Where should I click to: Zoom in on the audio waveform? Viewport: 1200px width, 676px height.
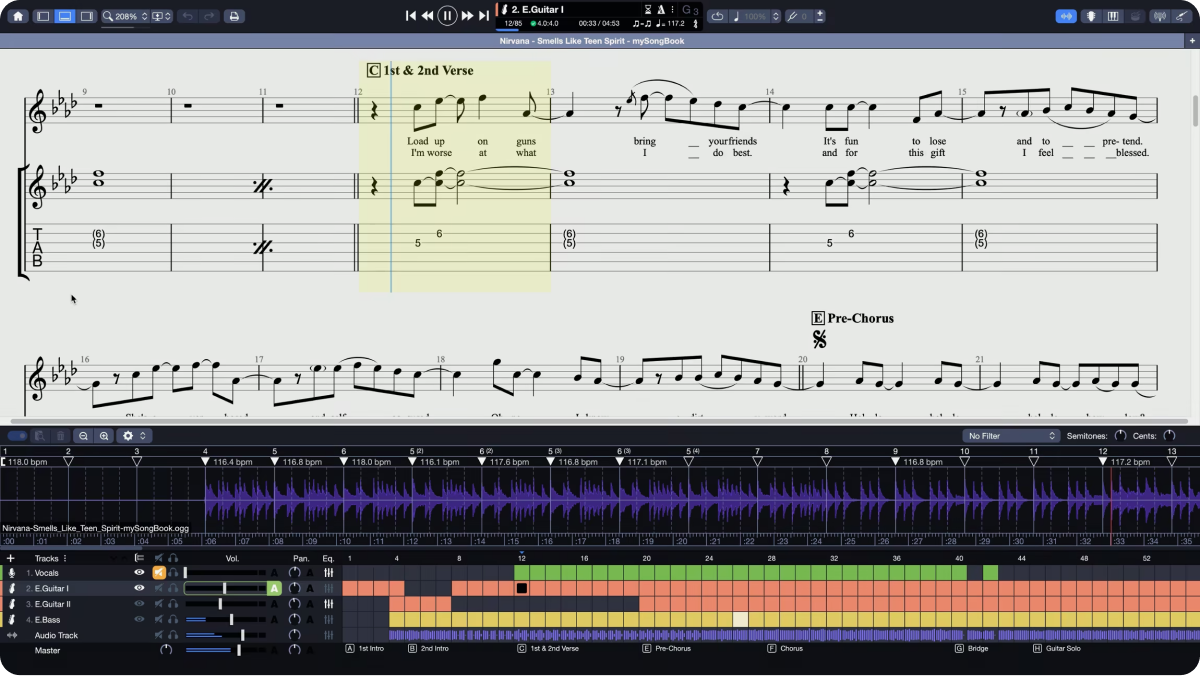tap(104, 436)
